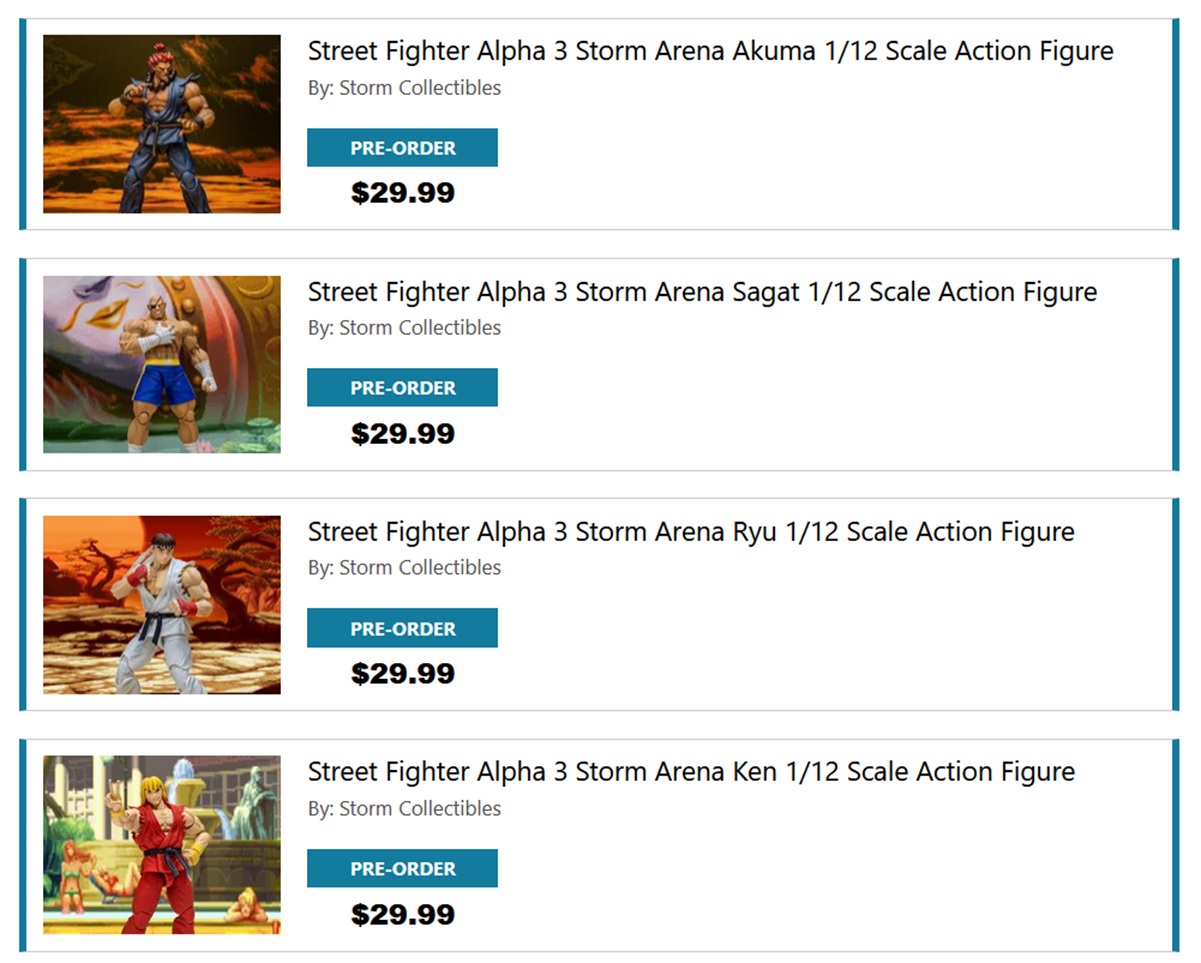Screen dimensions: 1201x963
Task: Open the Ryu figure product thumbnail
Action: click(161, 604)
